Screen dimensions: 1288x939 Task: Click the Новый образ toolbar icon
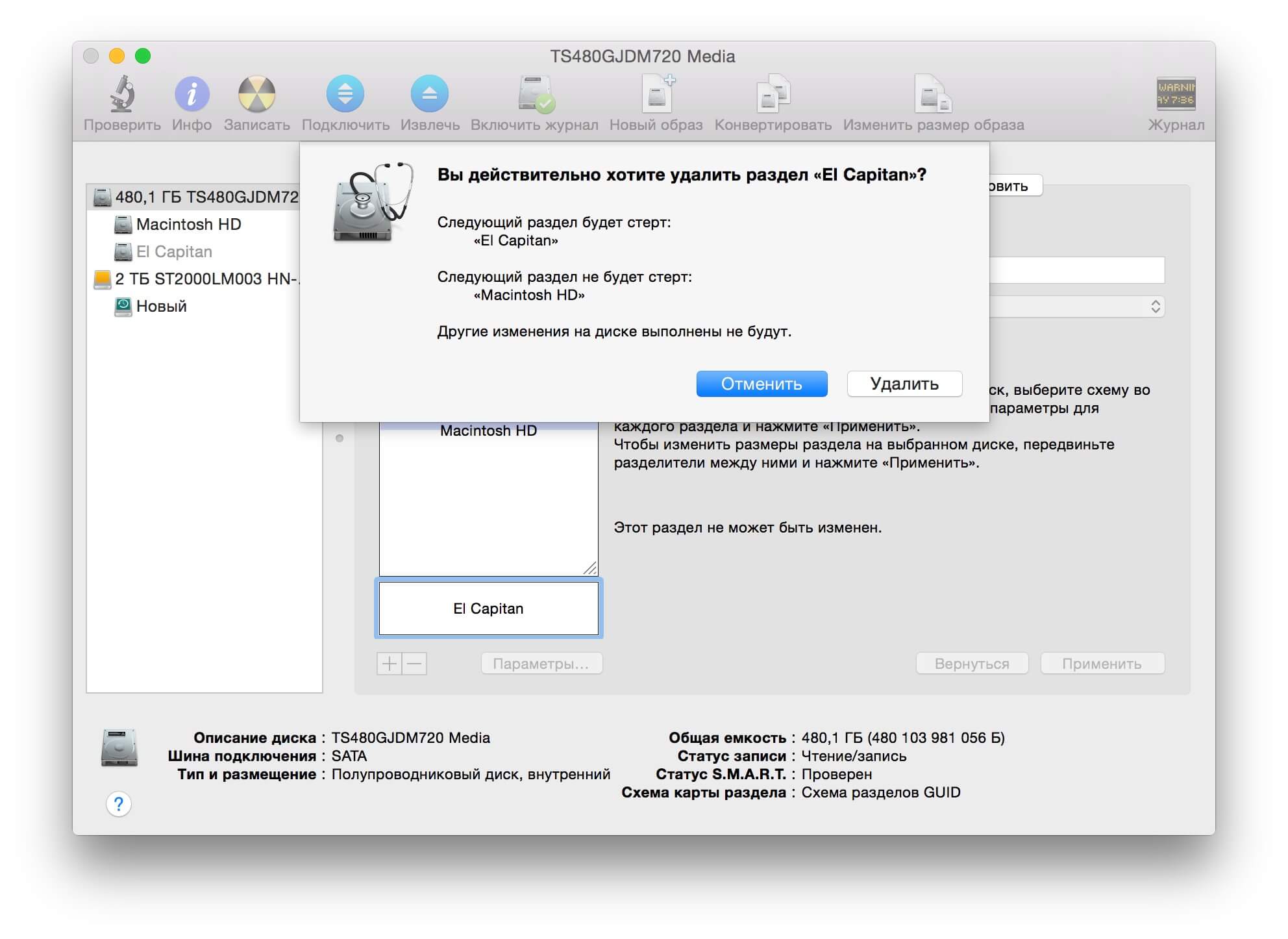click(x=658, y=94)
